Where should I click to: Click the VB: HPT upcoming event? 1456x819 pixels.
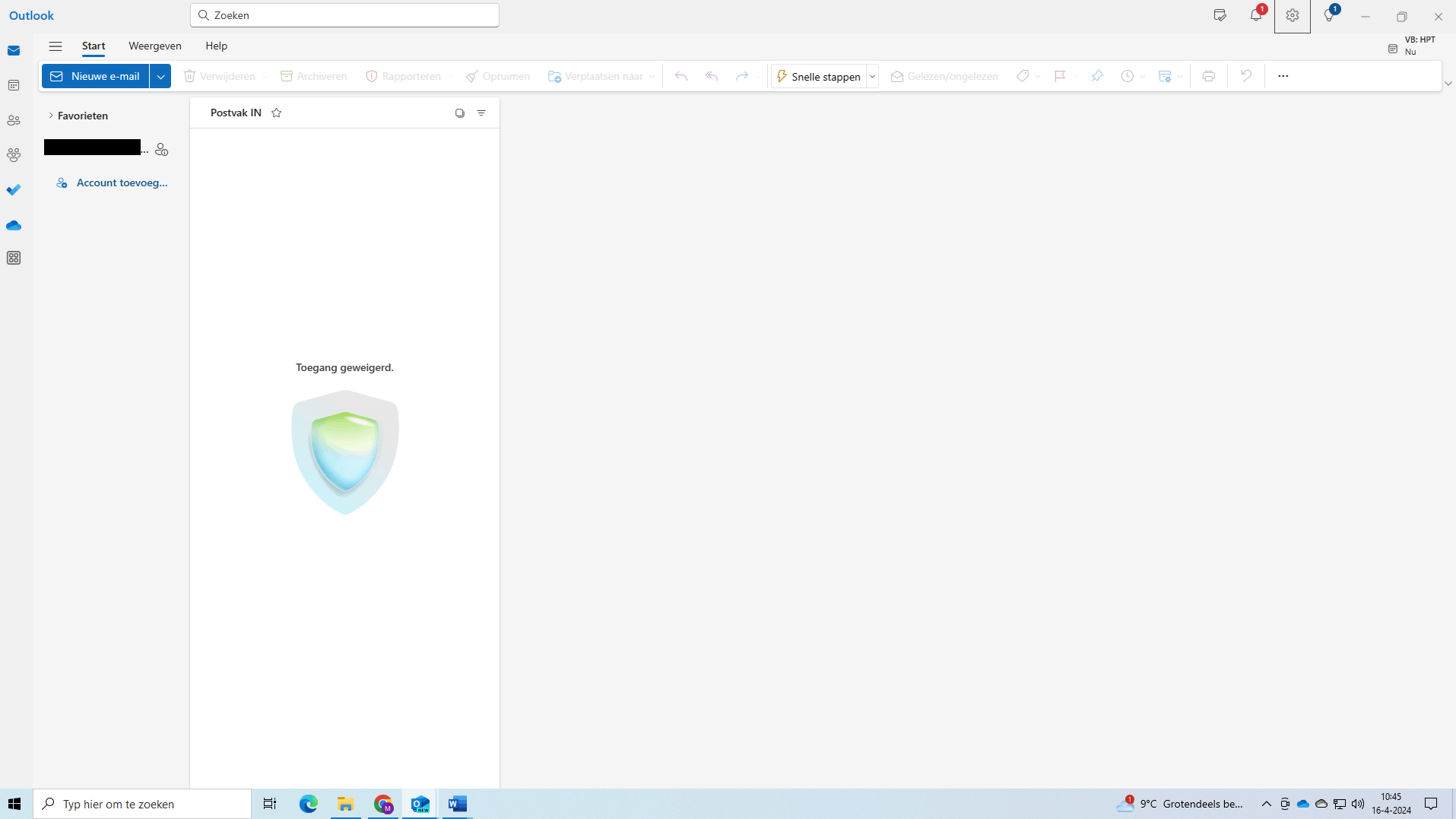[x=1413, y=46]
